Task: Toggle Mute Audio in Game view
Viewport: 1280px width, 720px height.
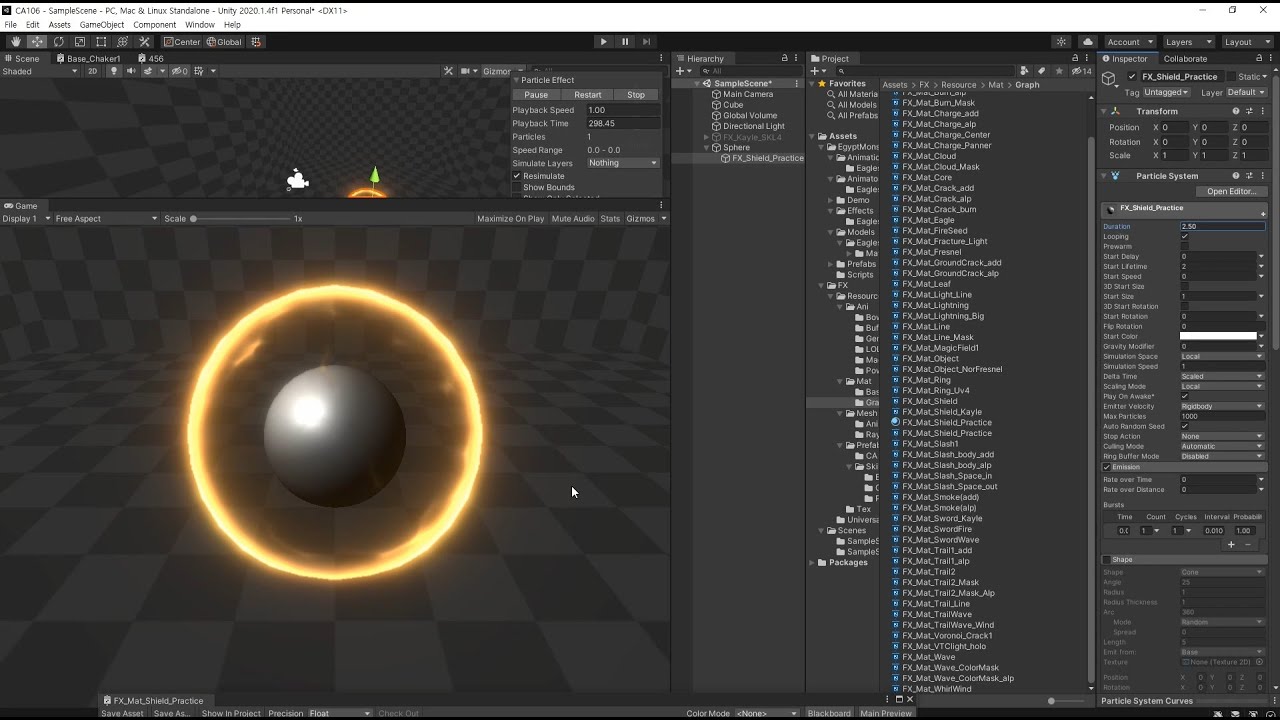Action: click(573, 219)
